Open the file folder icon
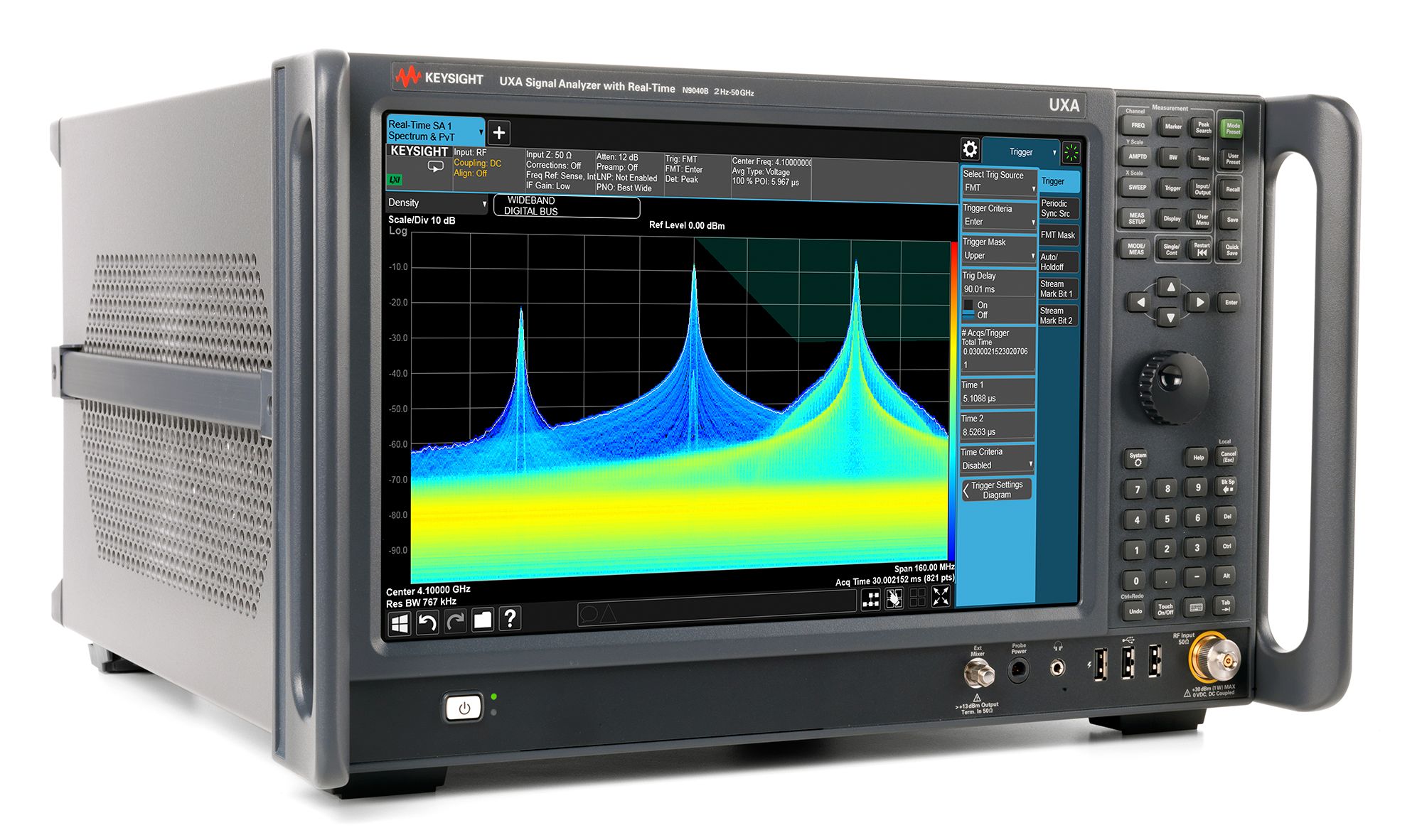 pyautogui.click(x=483, y=620)
